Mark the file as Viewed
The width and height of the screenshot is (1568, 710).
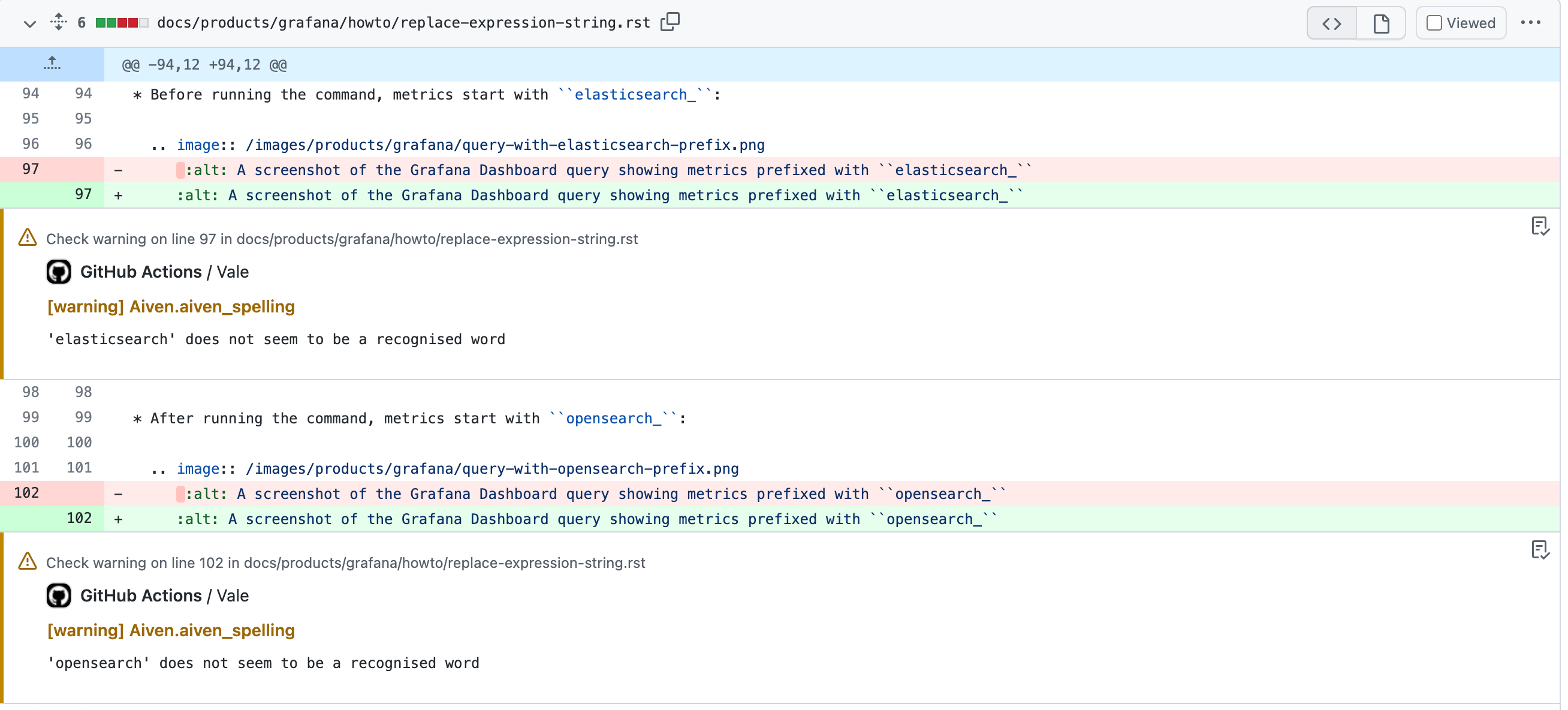tap(1436, 23)
